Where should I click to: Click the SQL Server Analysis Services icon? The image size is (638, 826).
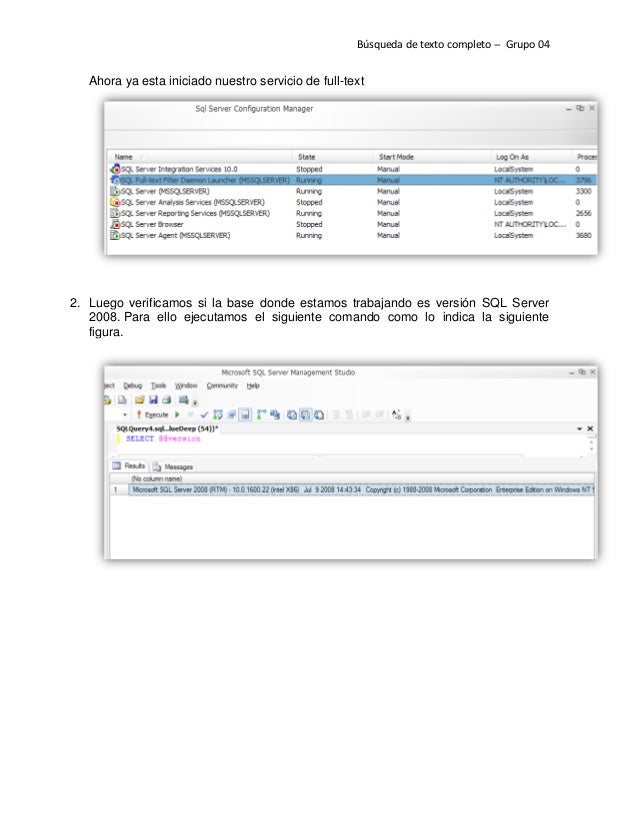[x=115, y=202]
